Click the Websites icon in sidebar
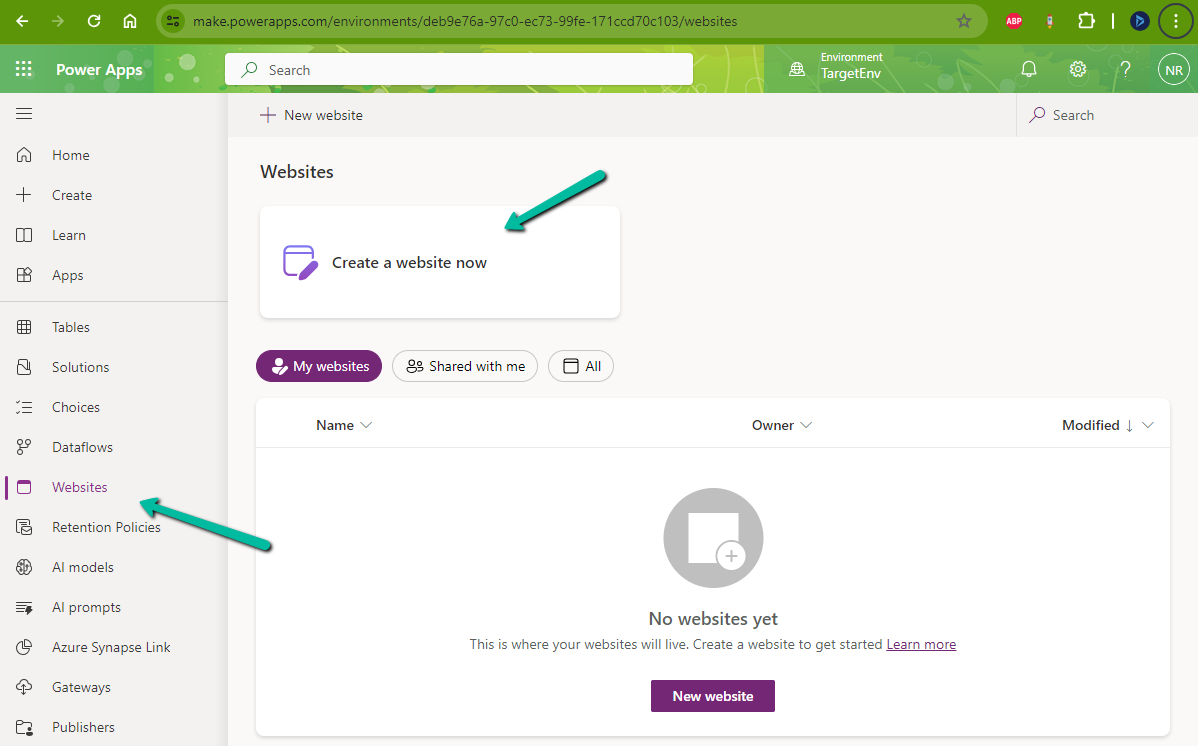This screenshot has height=746, width=1198. 24,487
